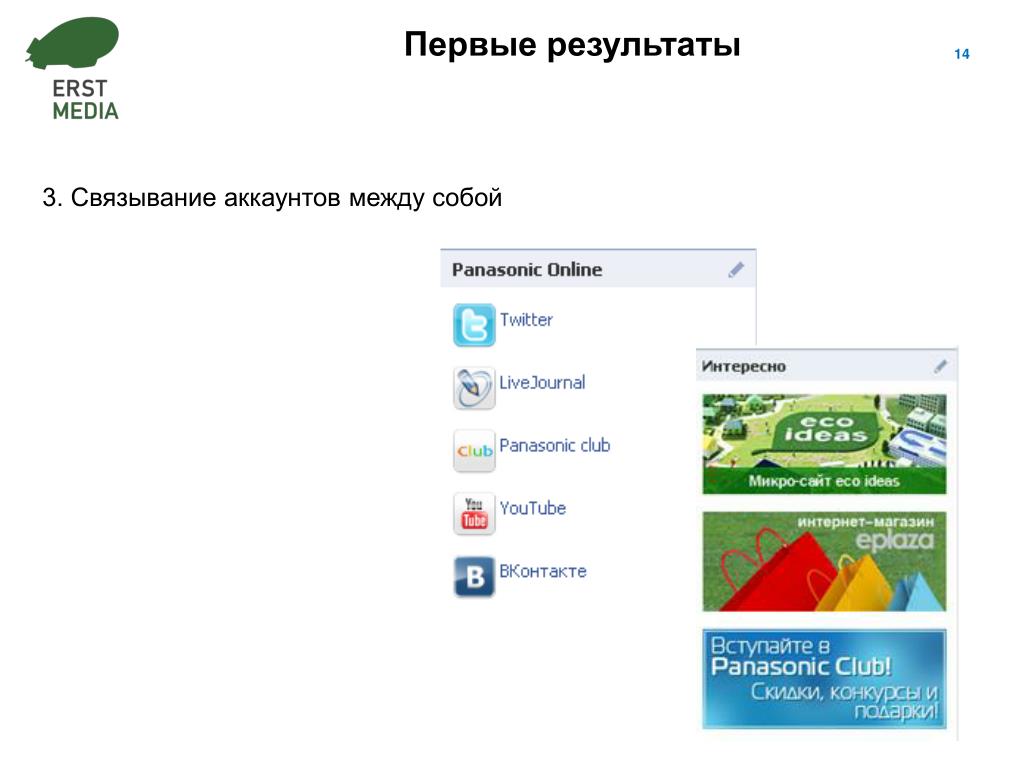Click the YouTube icon
The image size is (1024, 768).
coord(474,513)
